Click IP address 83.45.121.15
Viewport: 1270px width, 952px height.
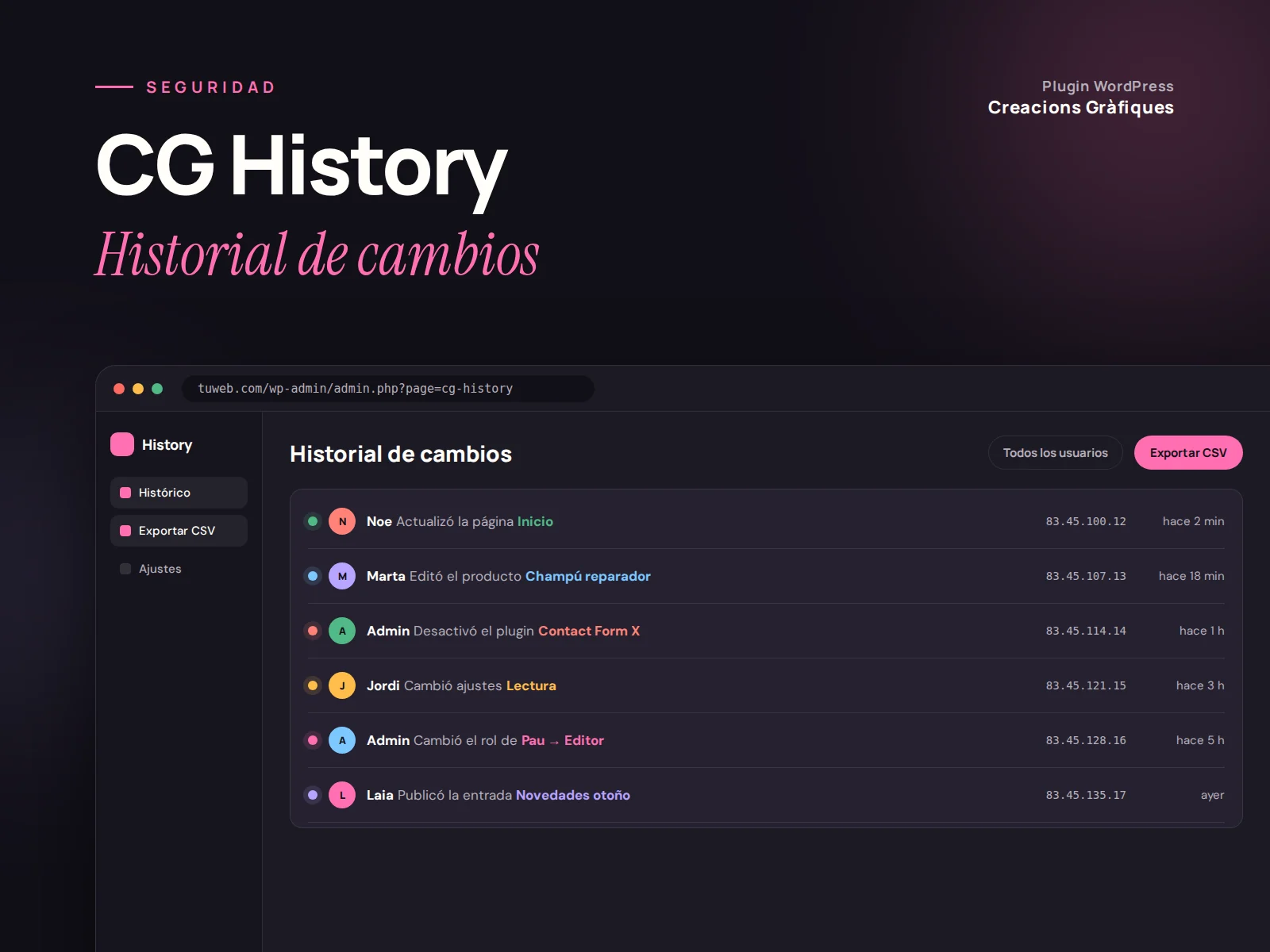(x=1086, y=685)
